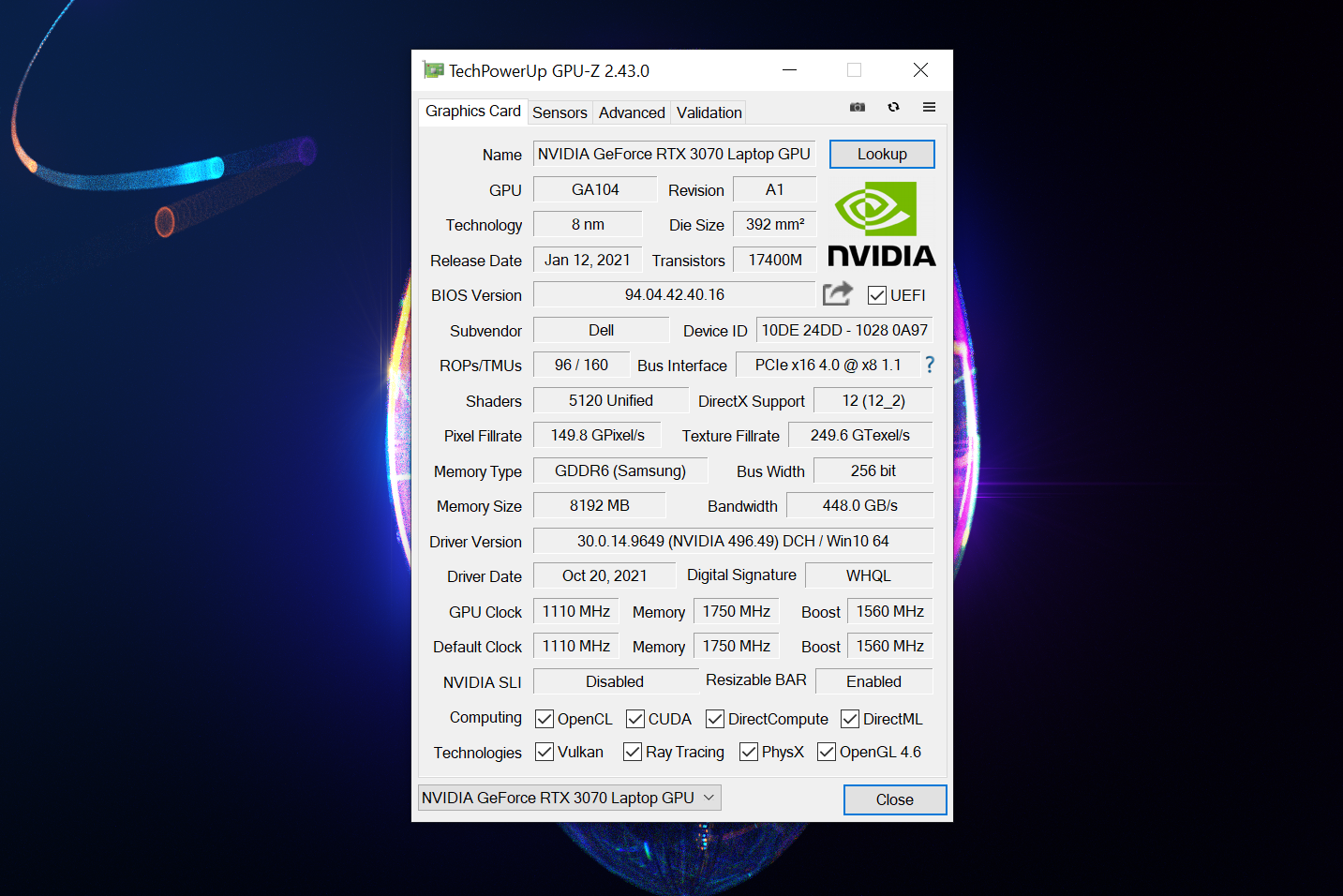Click the Transistors value 17400M
This screenshot has width=1343, height=896.
pos(774,260)
